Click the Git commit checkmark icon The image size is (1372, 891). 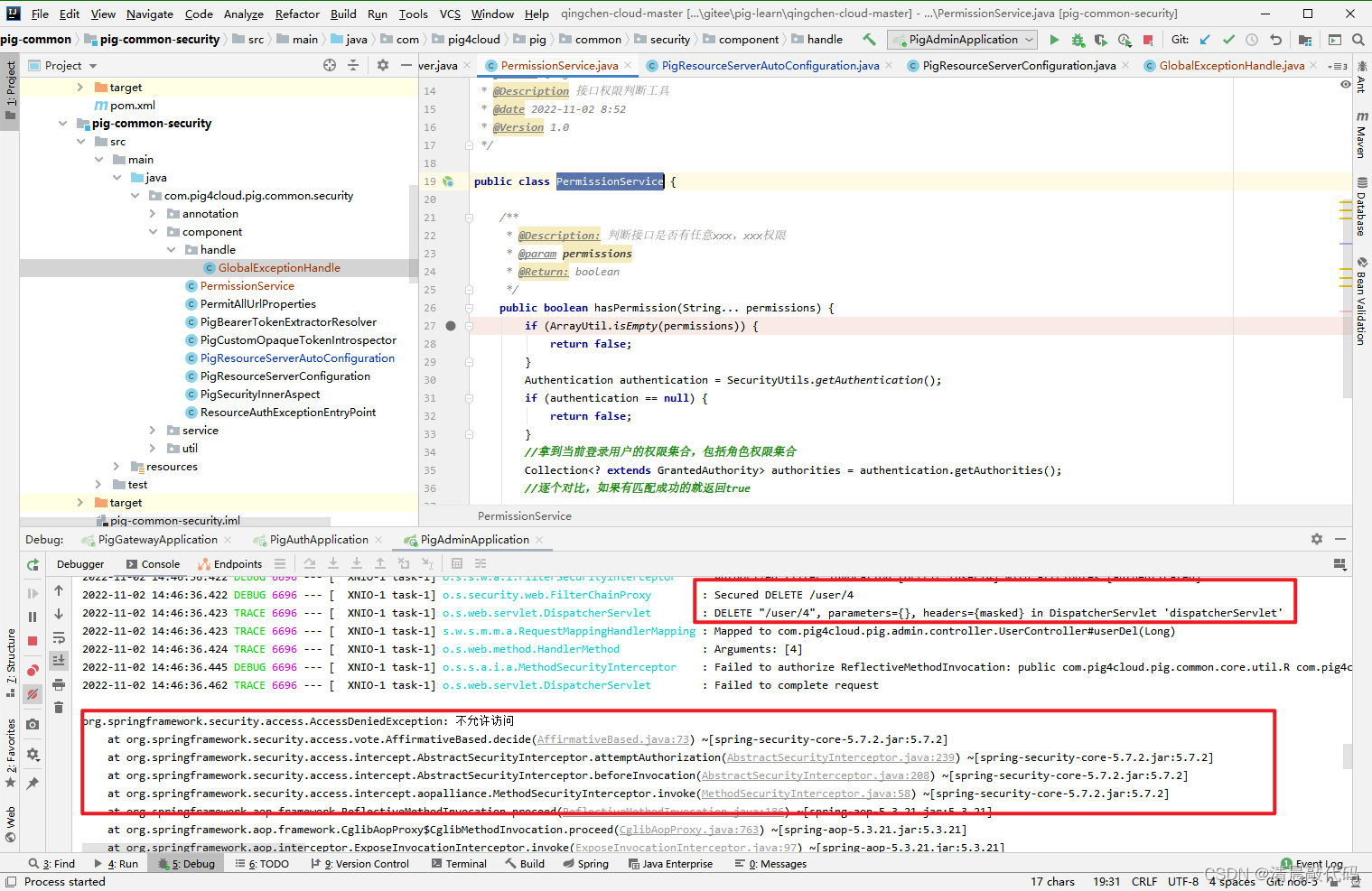[1228, 40]
